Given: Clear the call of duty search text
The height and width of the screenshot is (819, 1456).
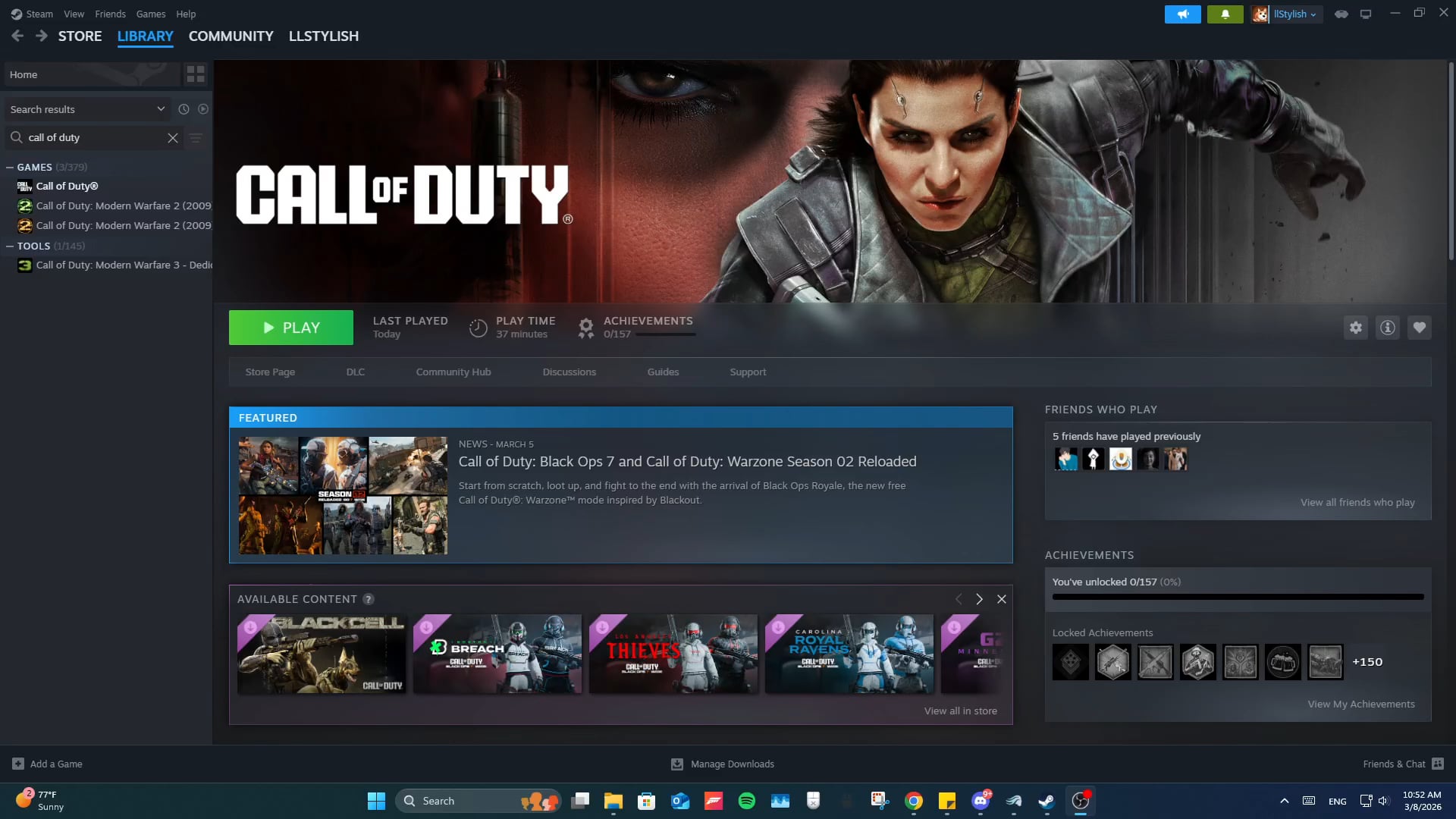Looking at the screenshot, I should [173, 138].
